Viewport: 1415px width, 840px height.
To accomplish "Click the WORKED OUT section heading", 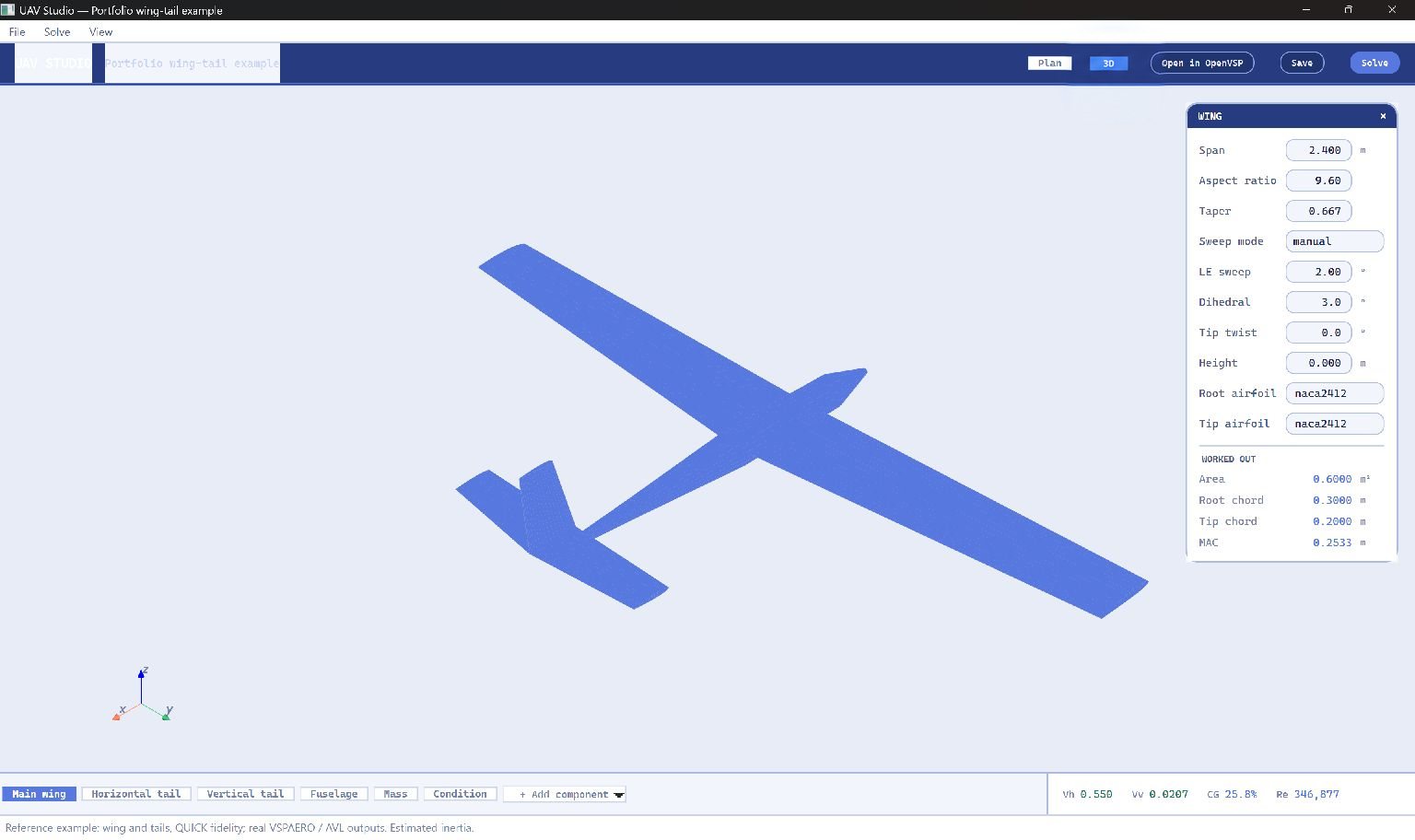I will click(1228, 459).
